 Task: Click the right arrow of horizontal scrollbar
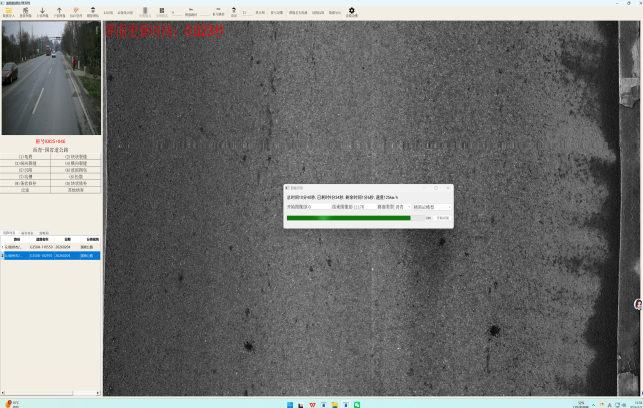pos(98,393)
